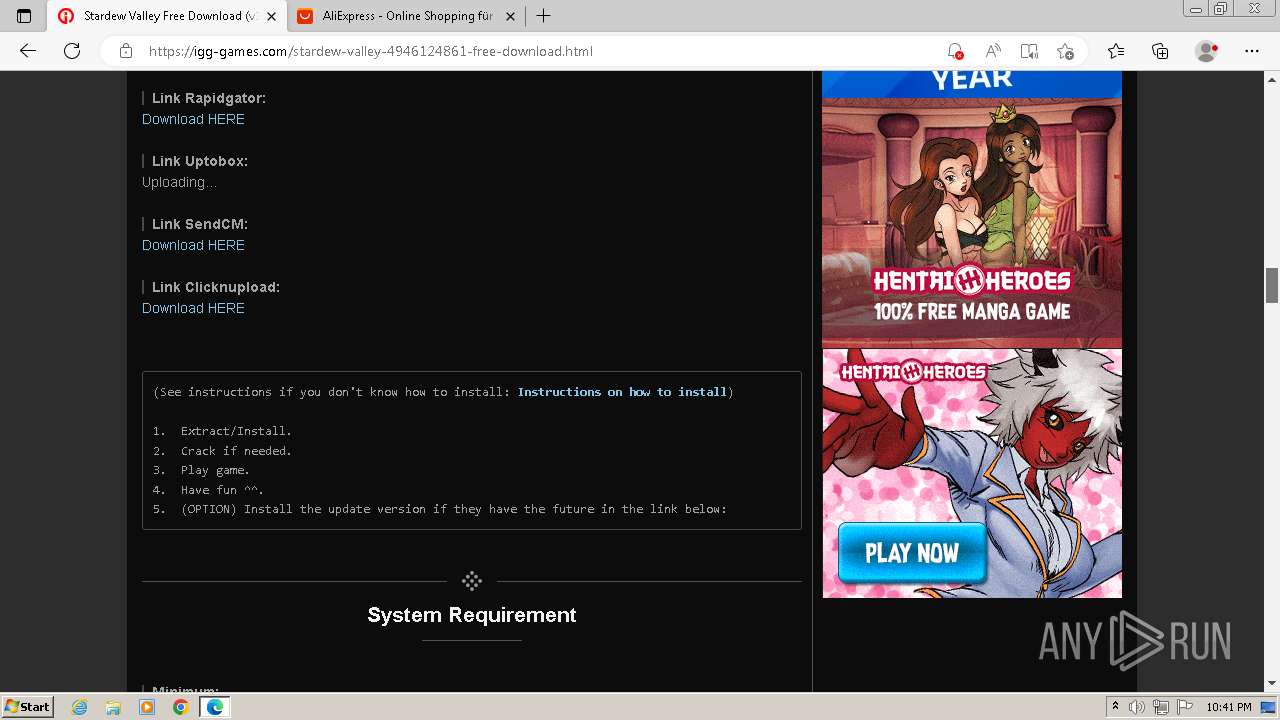Open the blocked tracking notification icon
The height and width of the screenshot is (720, 1280).
point(955,51)
